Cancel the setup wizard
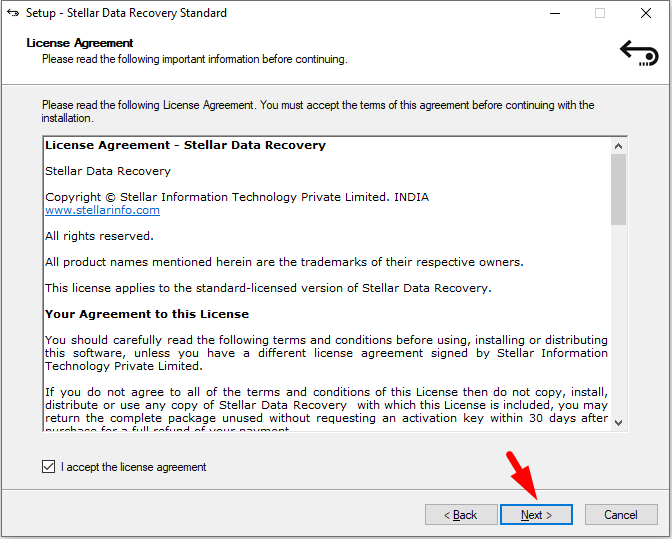Image resolution: width=672 pixels, height=539 pixels. click(621, 514)
